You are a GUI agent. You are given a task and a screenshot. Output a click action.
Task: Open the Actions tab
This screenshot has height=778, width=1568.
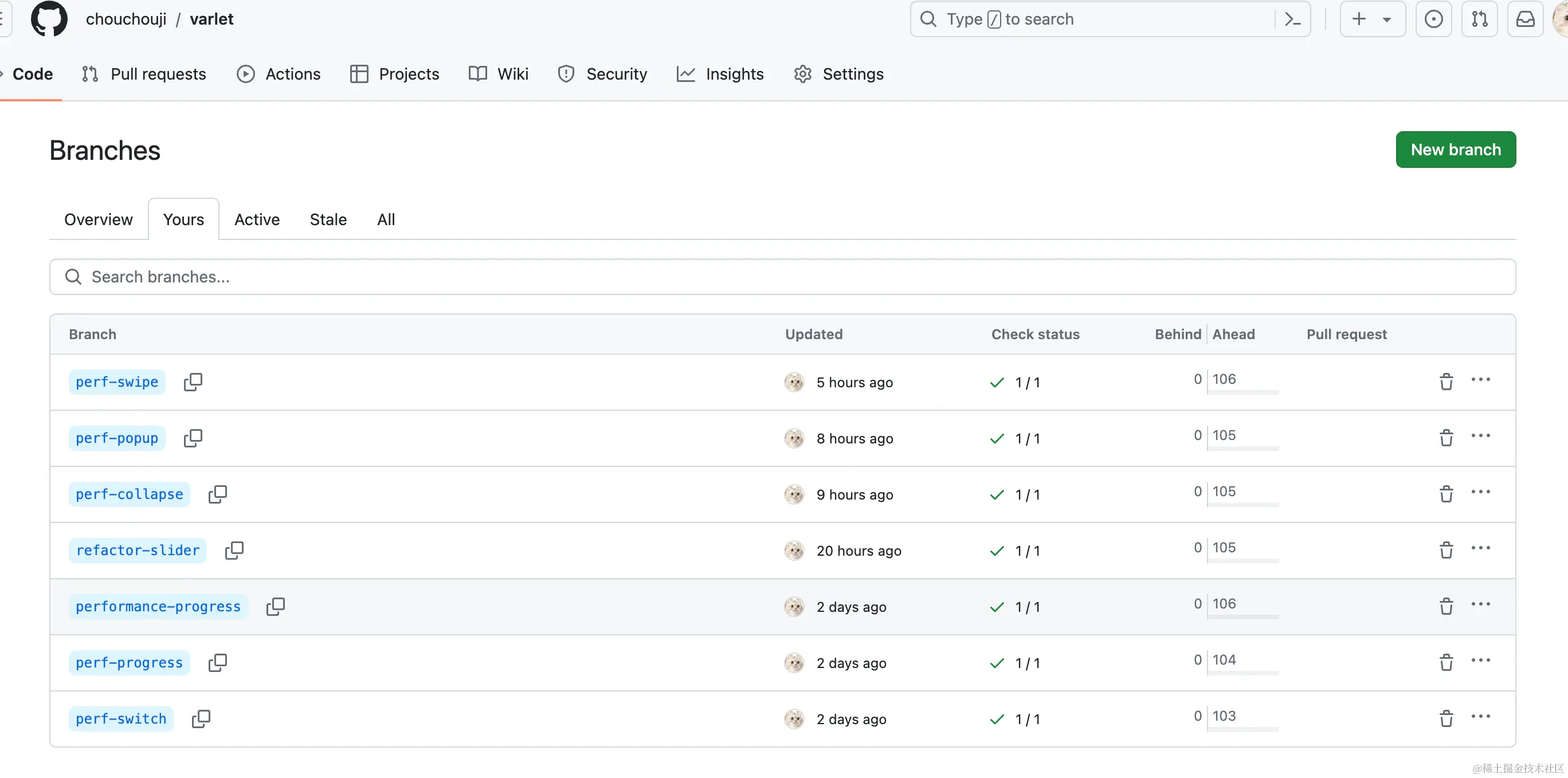[x=279, y=74]
